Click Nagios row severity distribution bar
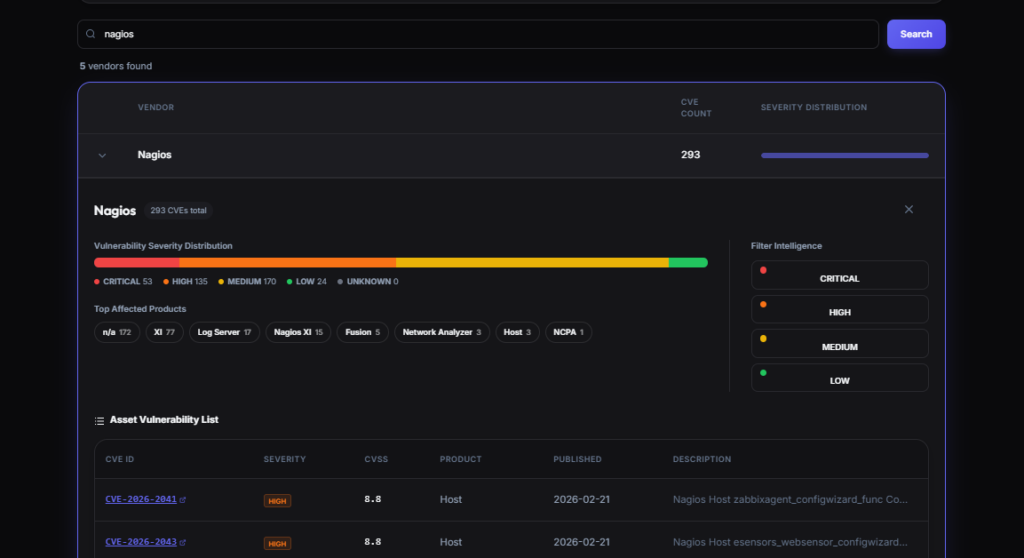1024x558 pixels. coord(844,156)
